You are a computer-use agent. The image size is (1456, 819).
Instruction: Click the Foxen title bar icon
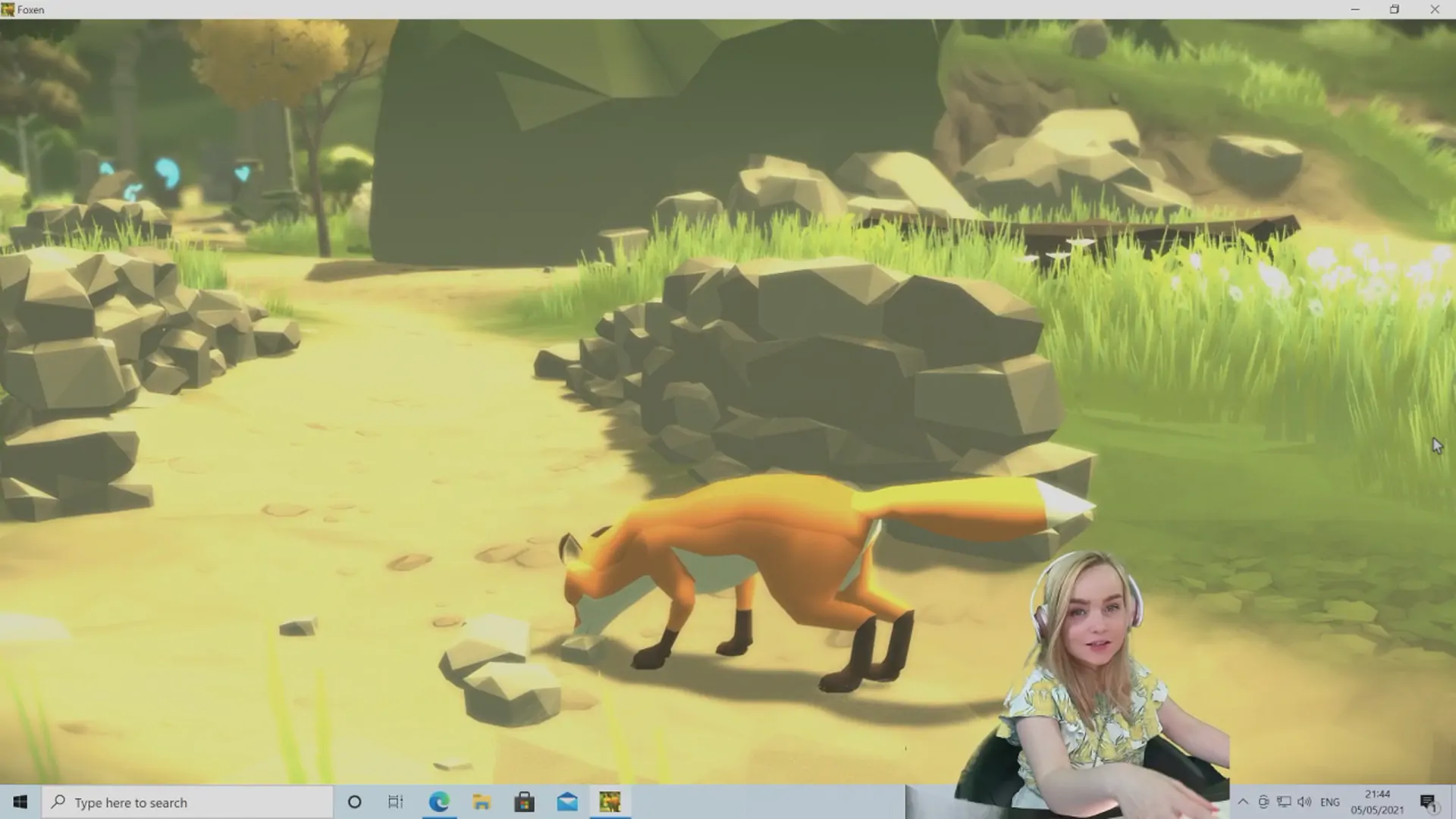click(8, 10)
